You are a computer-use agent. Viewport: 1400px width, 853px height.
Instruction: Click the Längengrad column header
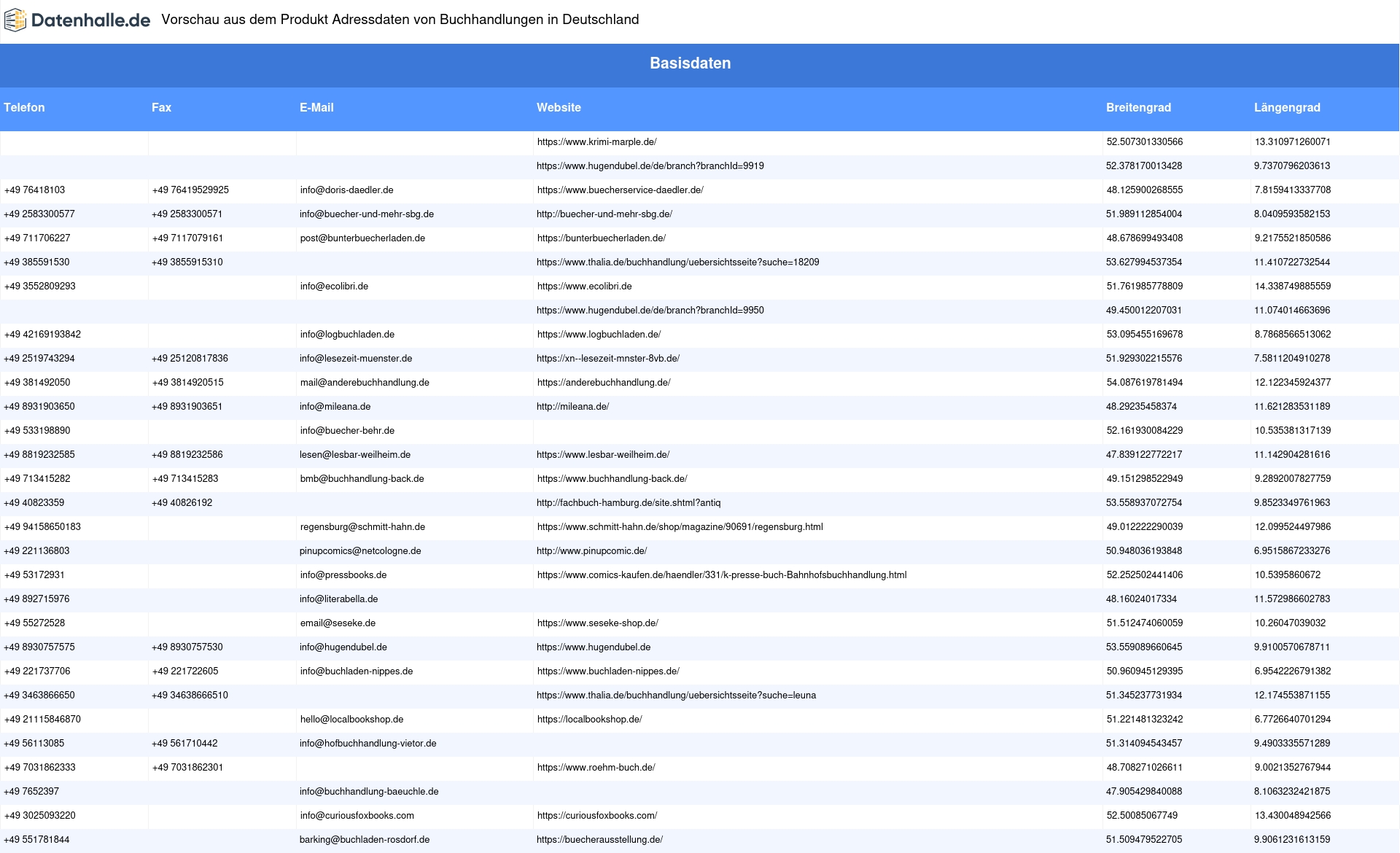pos(1287,108)
